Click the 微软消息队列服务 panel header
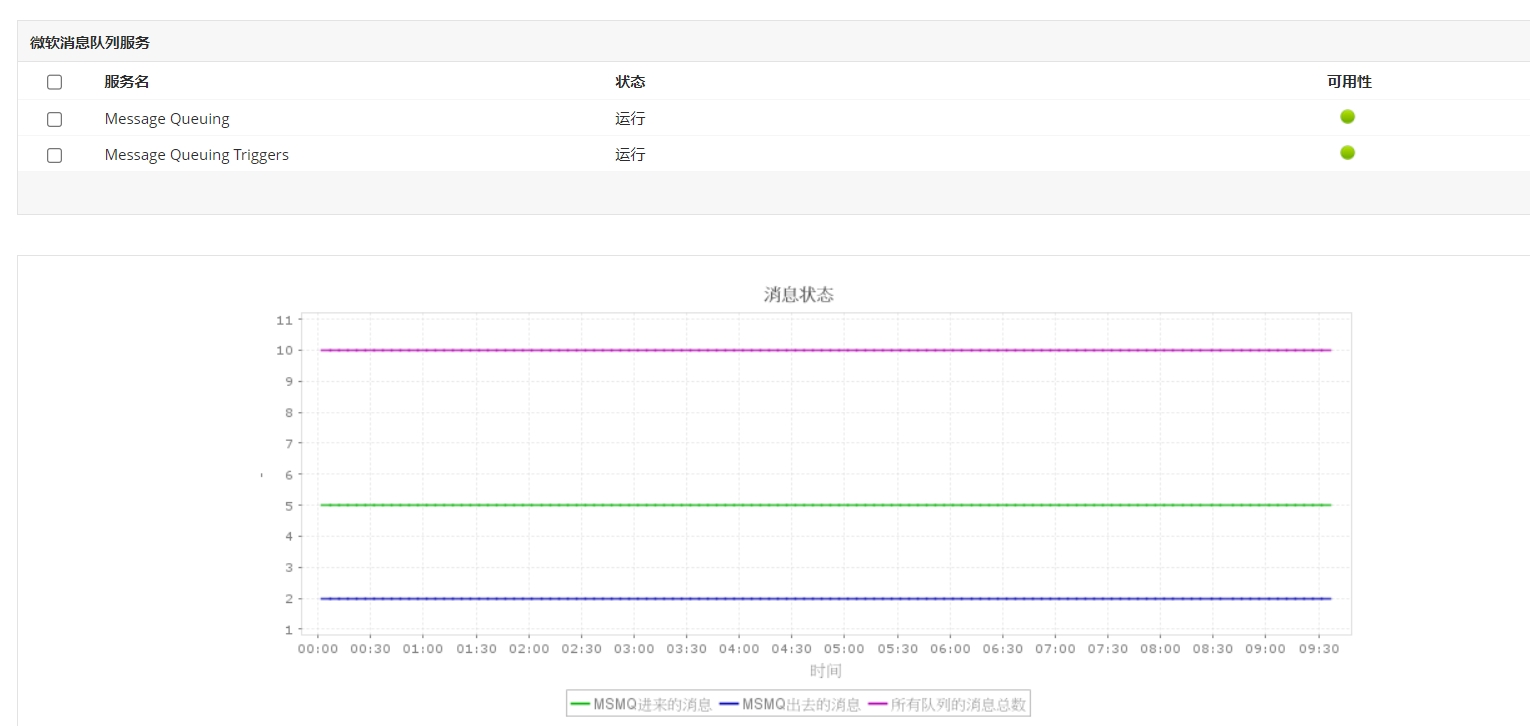Image resolution: width=1530 pixels, height=726 pixels. pyautogui.click(x=90, y=43)
